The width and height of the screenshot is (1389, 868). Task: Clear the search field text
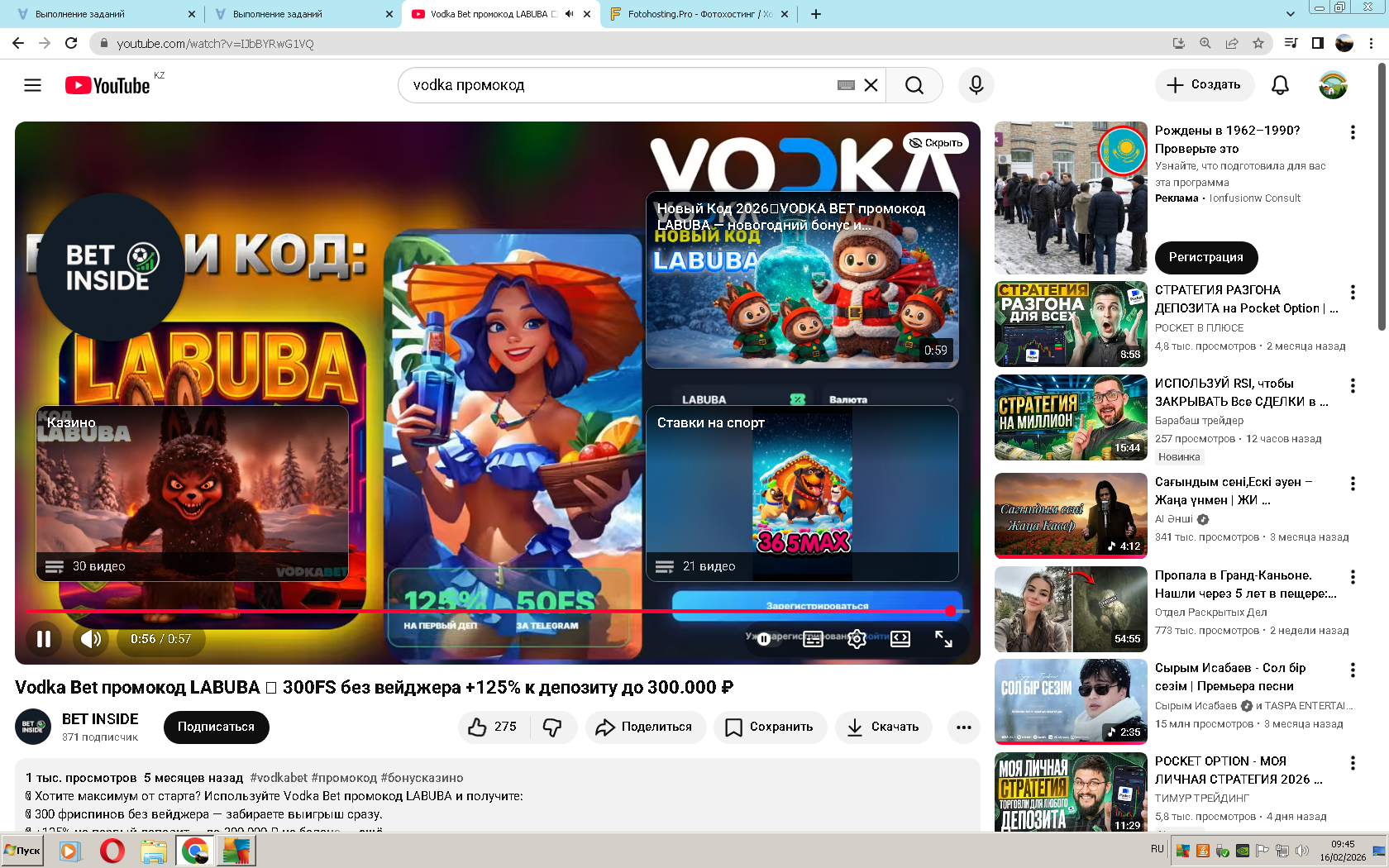(871, 85)
